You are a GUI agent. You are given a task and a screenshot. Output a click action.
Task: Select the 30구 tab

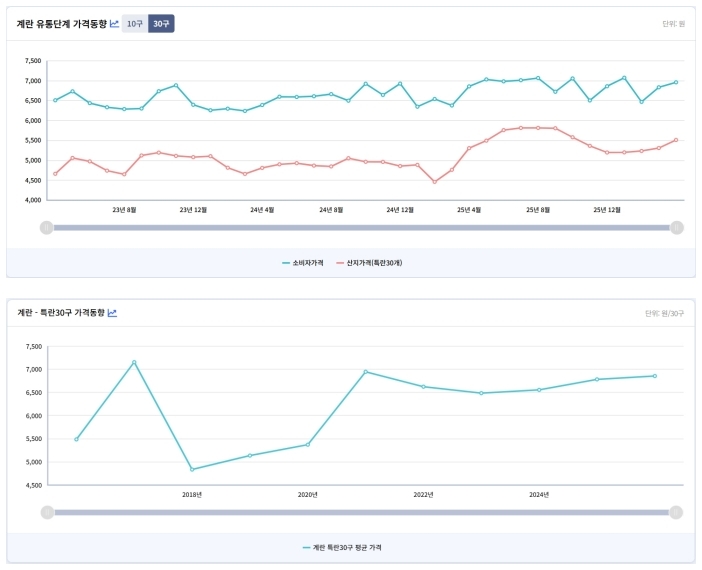[x=161, y=23]
